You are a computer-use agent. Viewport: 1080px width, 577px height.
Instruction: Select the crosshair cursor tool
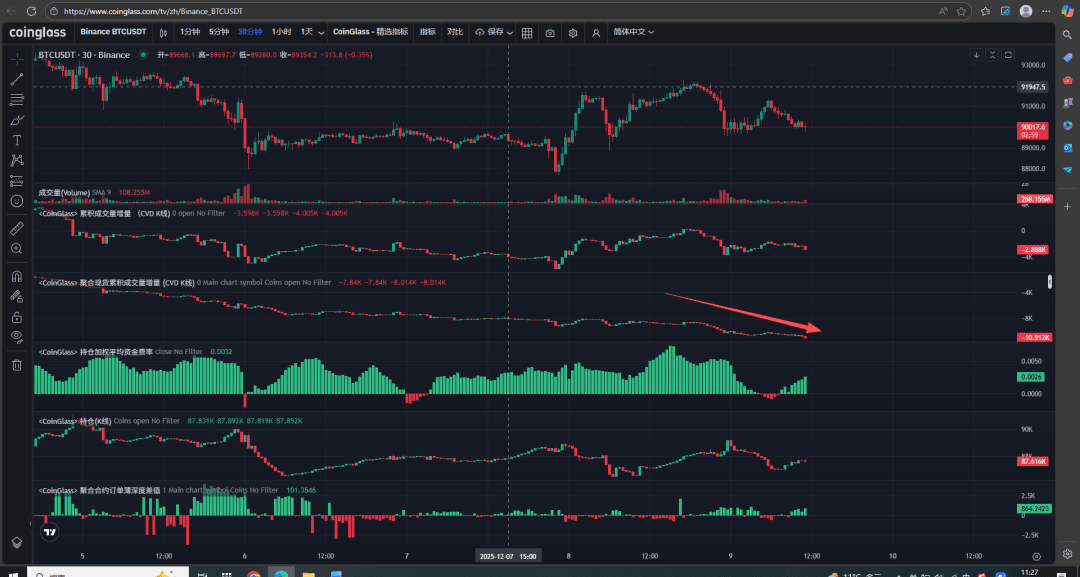click(17, 59)
